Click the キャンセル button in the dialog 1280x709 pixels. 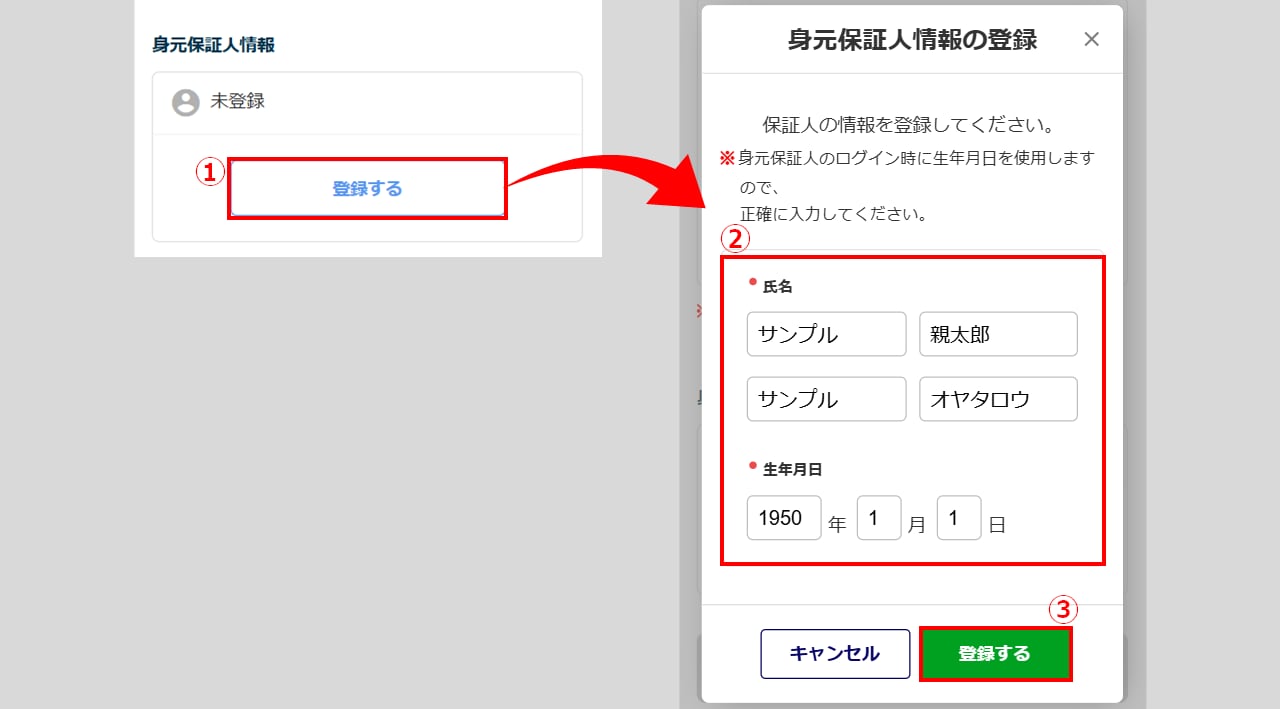click(835, 654)
